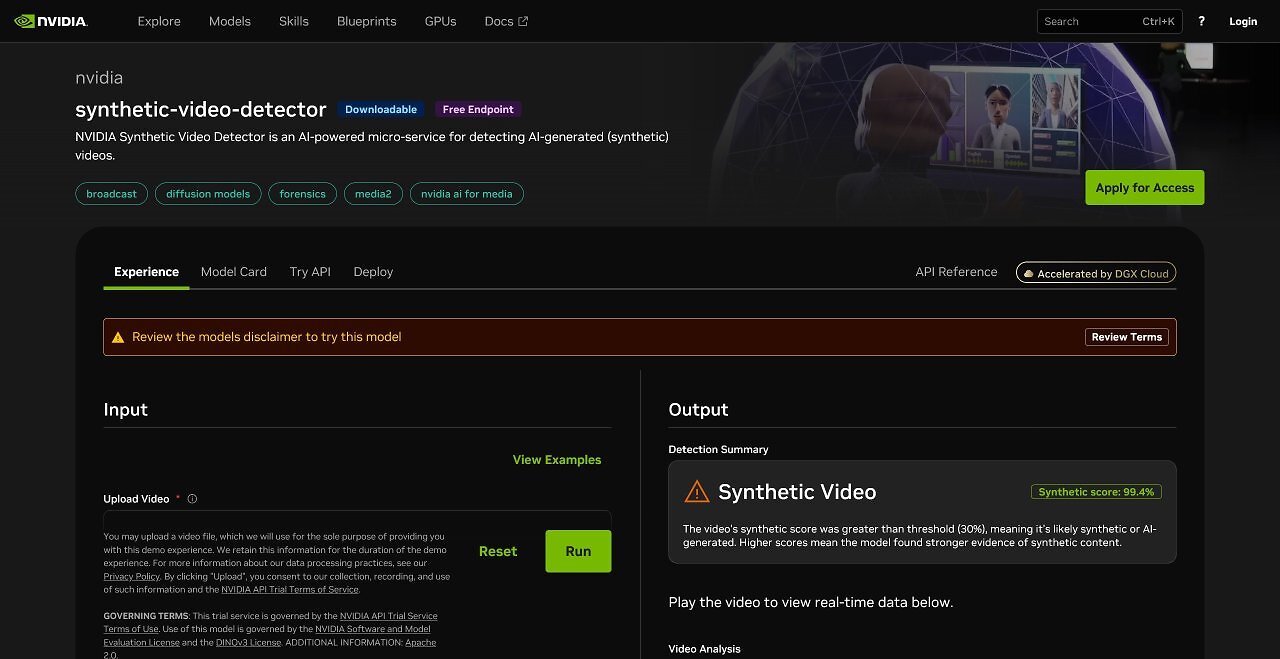Screen dimensions: 1280x659
Task: Select the nvidia ai for media tag
Action: (x=467, y=194)
